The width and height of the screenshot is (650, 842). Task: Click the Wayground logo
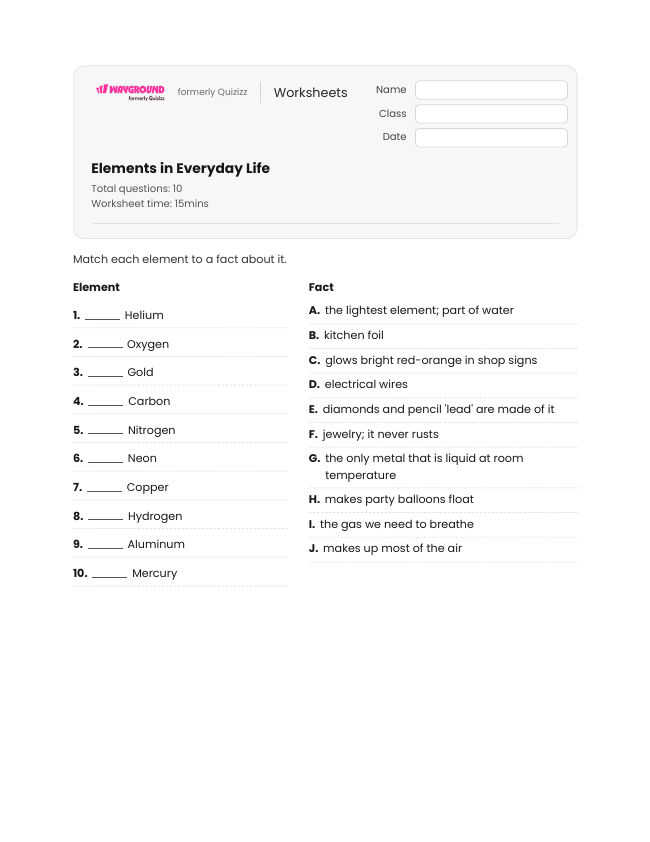pyautogui.click(x=130, y=92)
